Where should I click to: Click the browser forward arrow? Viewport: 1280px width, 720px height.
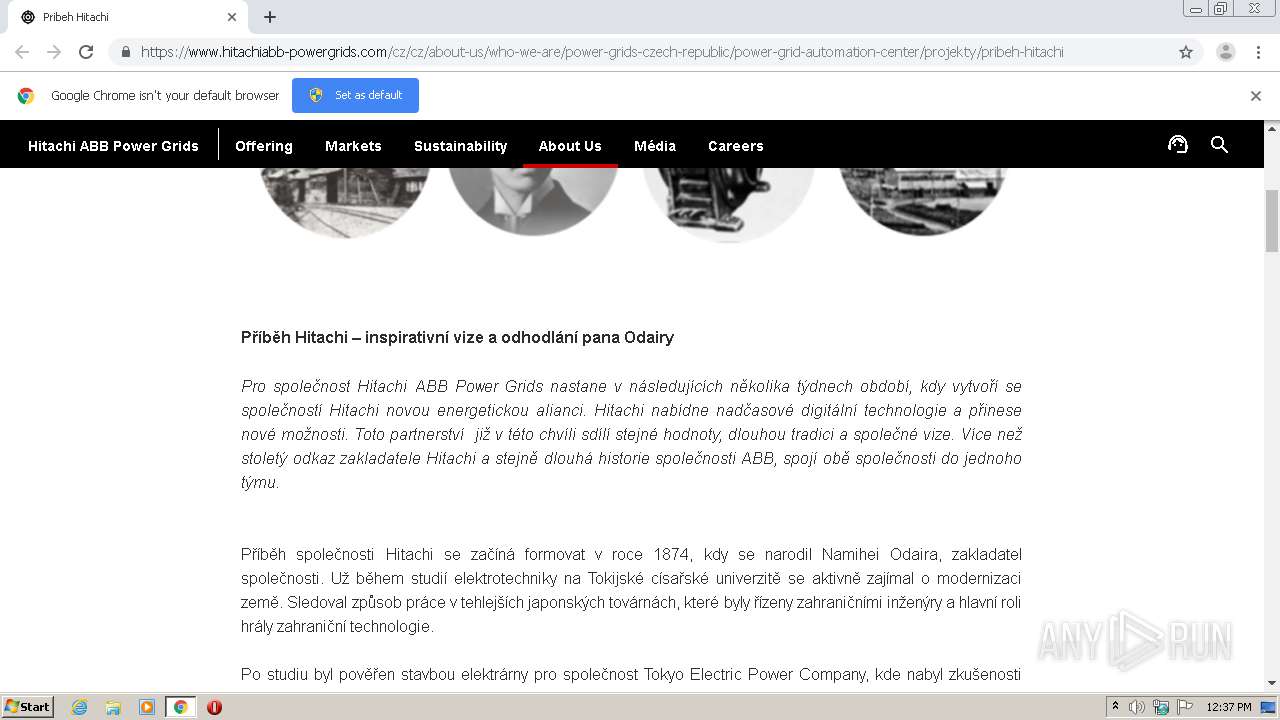click(54, 52)
